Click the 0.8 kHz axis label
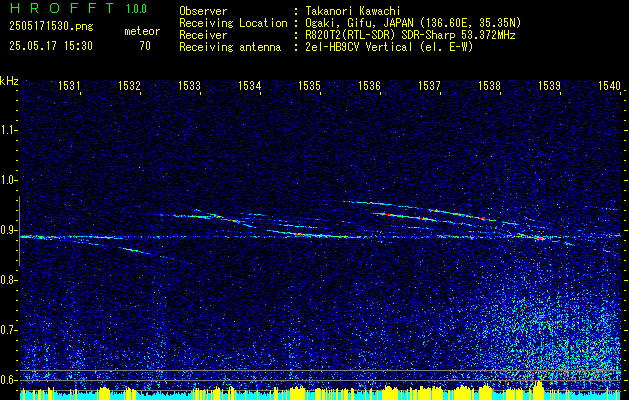The width and height of the screenshot is (629, 400). click(9, 280)
